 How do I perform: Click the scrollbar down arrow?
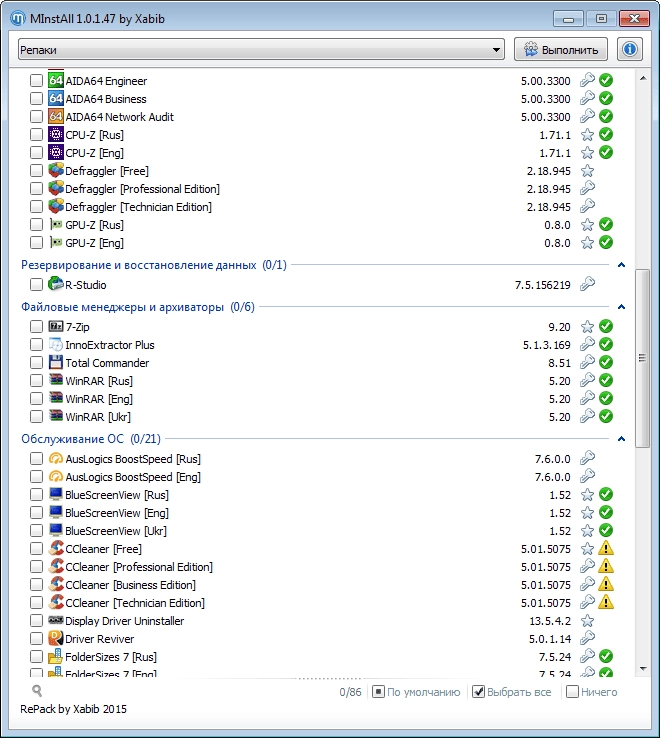(x=643, y=669)
